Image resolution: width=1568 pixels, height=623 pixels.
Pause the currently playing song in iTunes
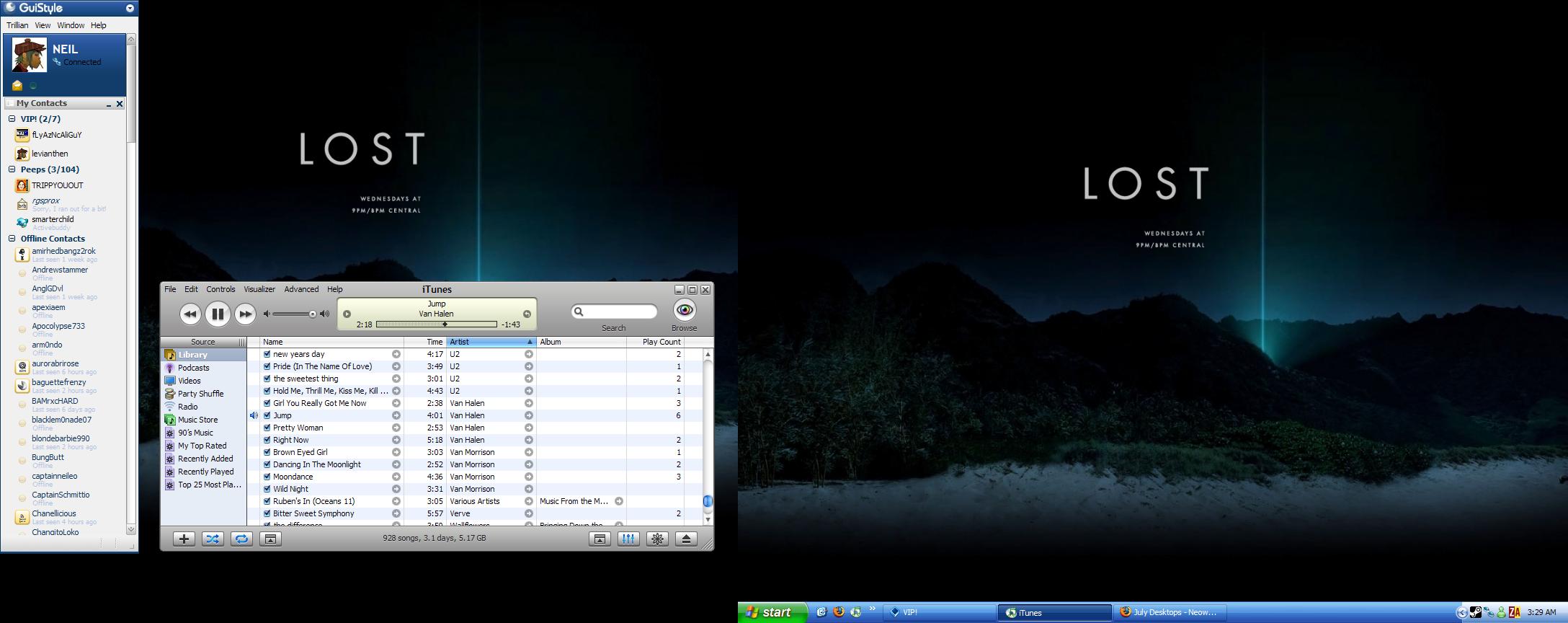[217, 314]
